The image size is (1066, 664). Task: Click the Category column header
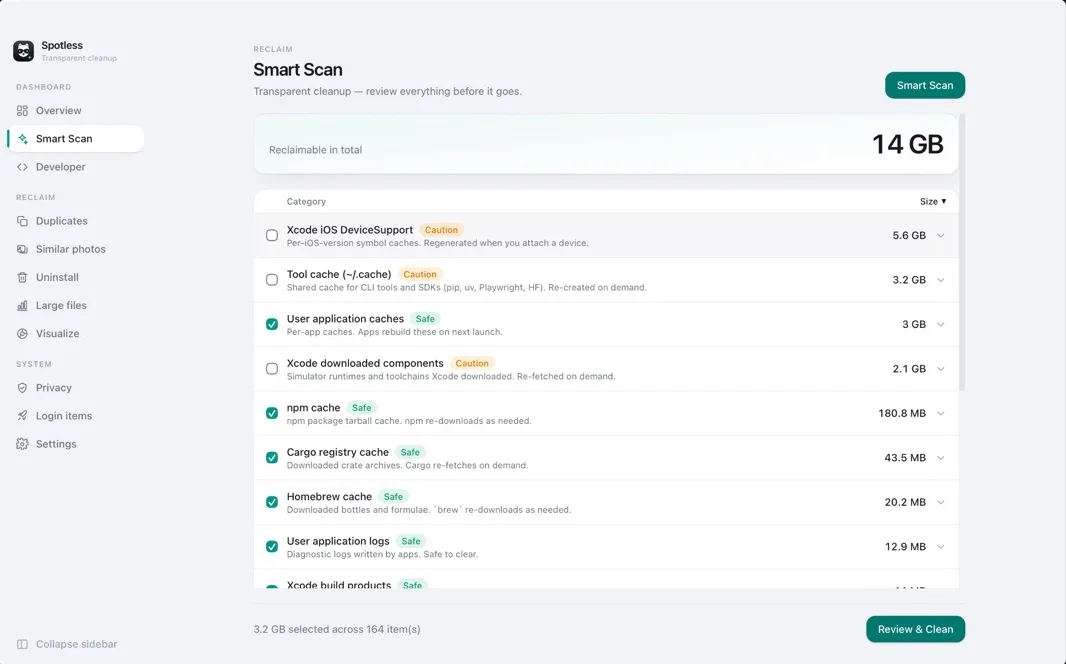(x=306, y=202)
